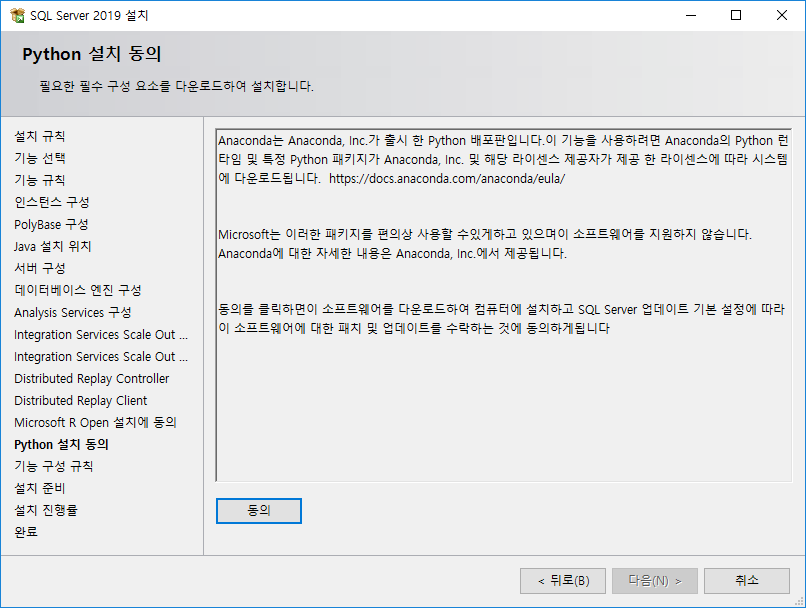
Task: Select the second Integration Services Scale Out step
Action: pos(101,357)
